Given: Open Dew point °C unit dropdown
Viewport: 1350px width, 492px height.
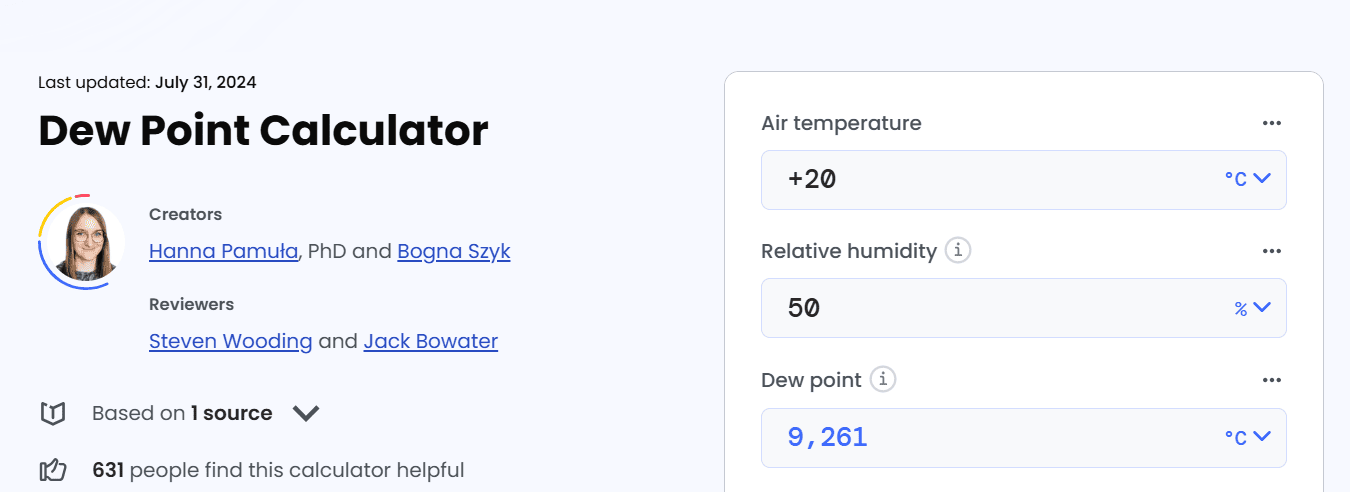Looking at the screenshot, I should click(1247, 437).
